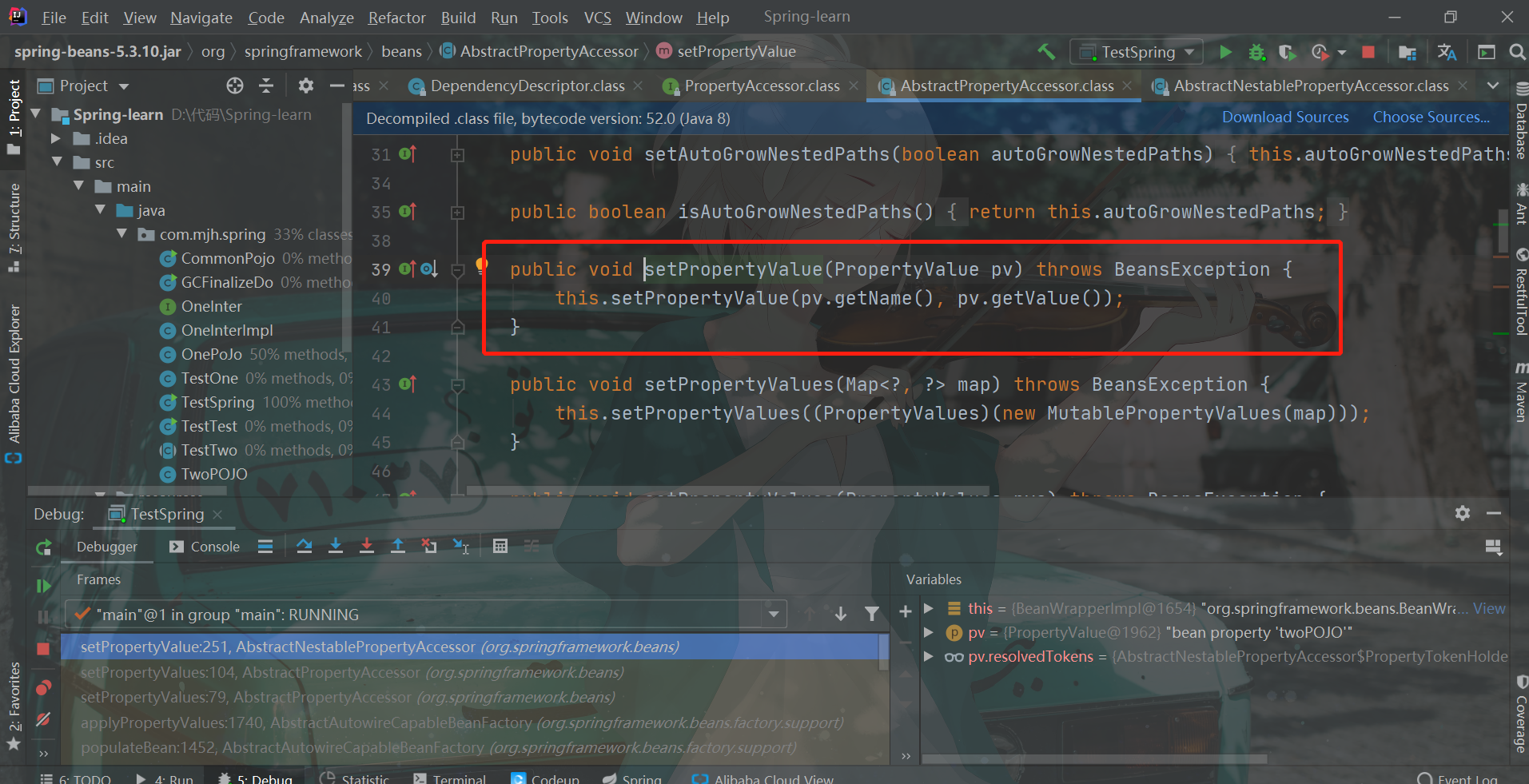Build the project with the hammer icon
The image size is (1529, 784).
click(x=1046, y=52)
